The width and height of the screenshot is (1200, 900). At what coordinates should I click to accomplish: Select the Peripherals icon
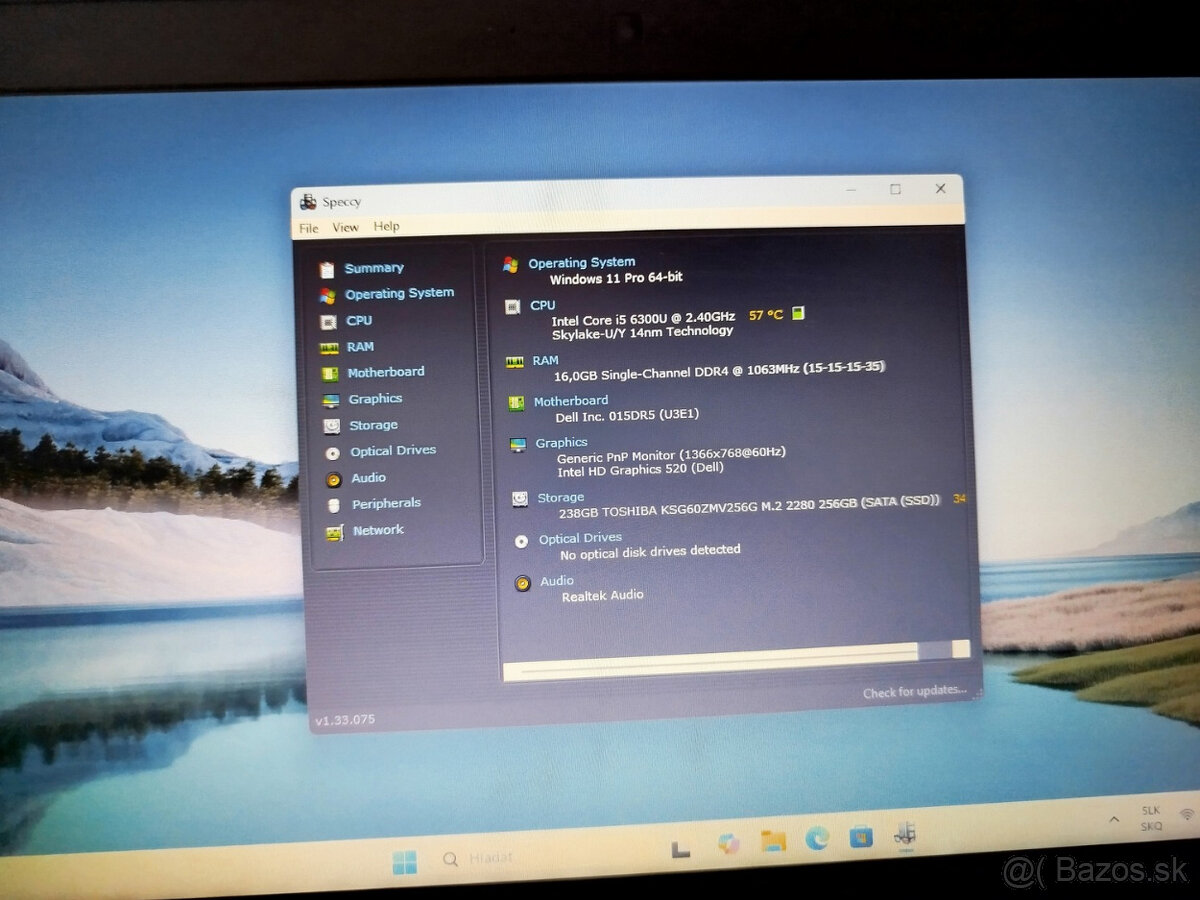coord(331,503)
